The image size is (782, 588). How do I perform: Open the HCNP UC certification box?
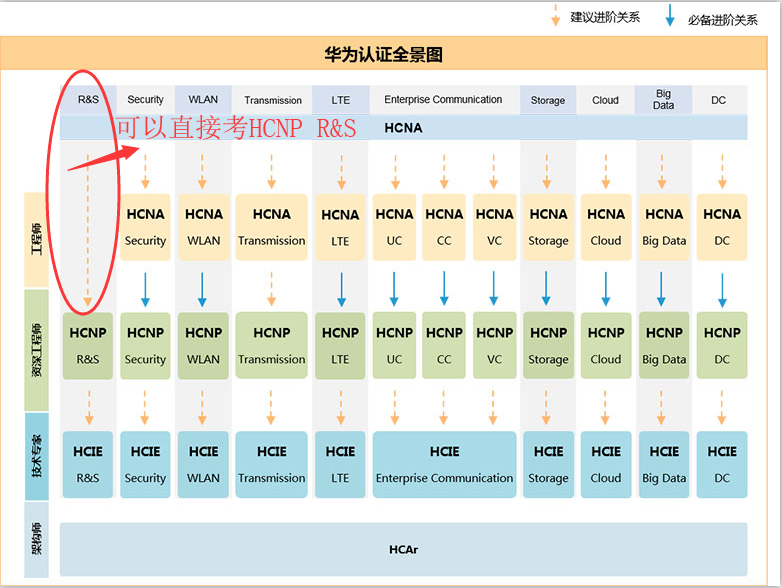point(394,346)
